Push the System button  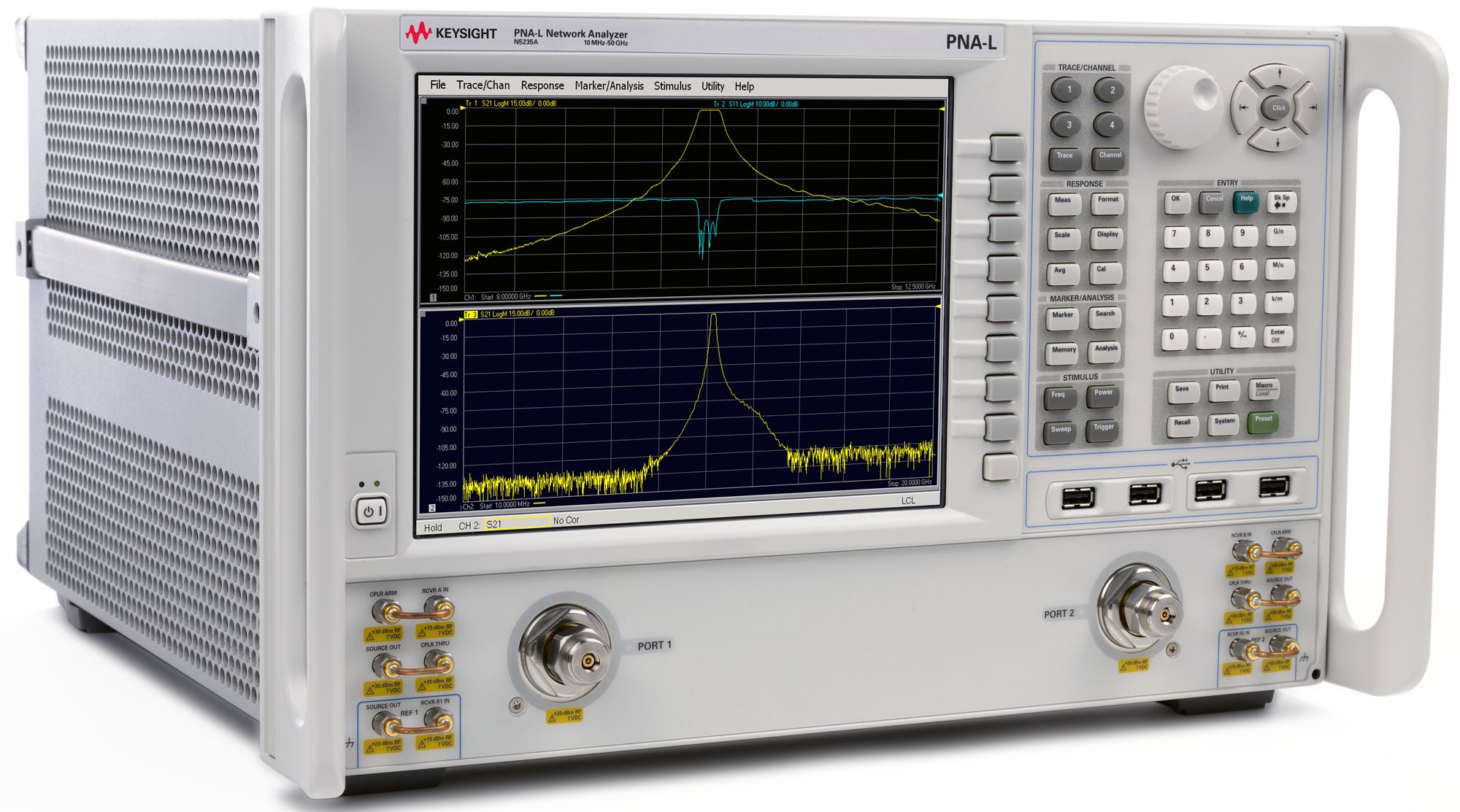[1223, 423]
